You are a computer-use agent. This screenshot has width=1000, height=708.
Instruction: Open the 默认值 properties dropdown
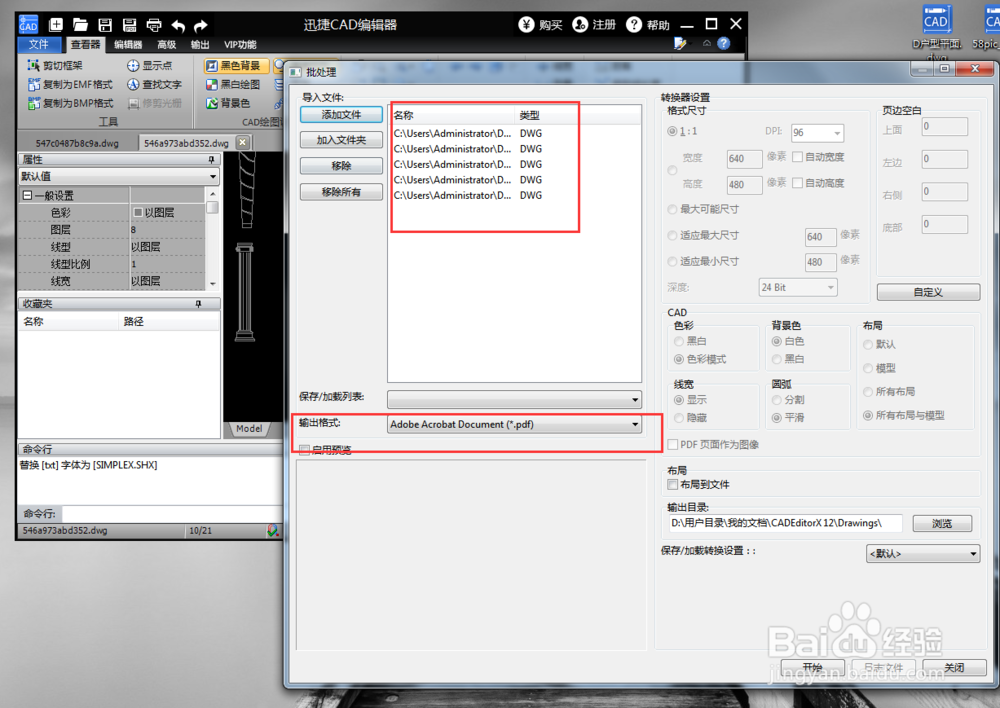(119, 177)
